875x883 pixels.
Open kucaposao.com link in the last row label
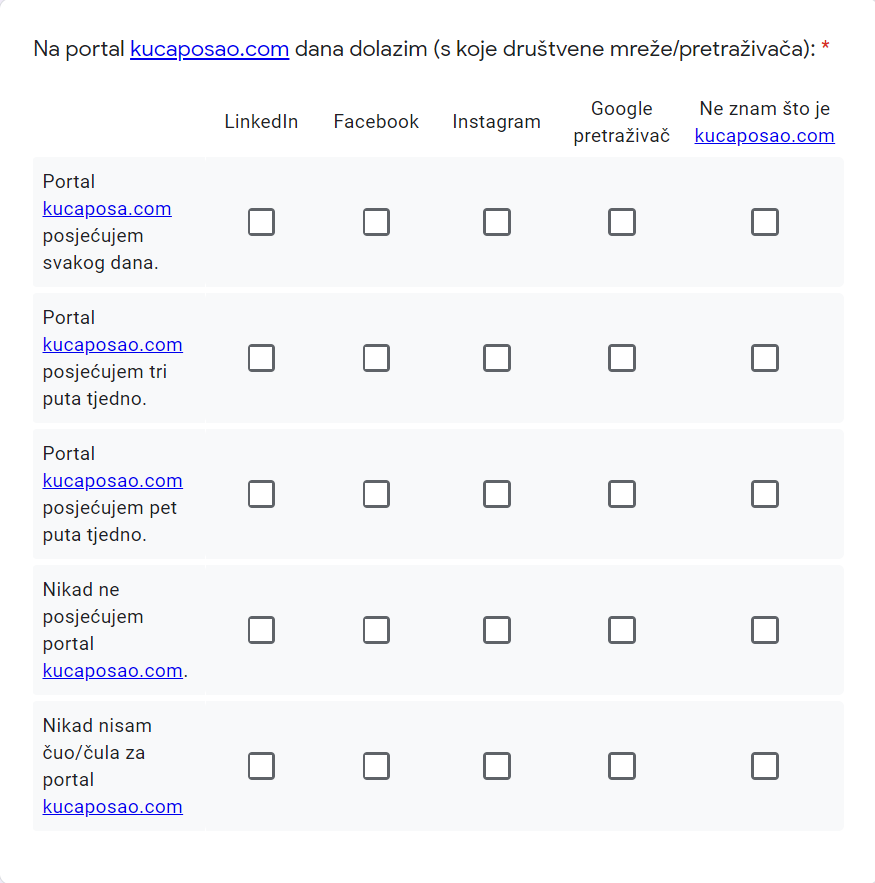point(112,806)
